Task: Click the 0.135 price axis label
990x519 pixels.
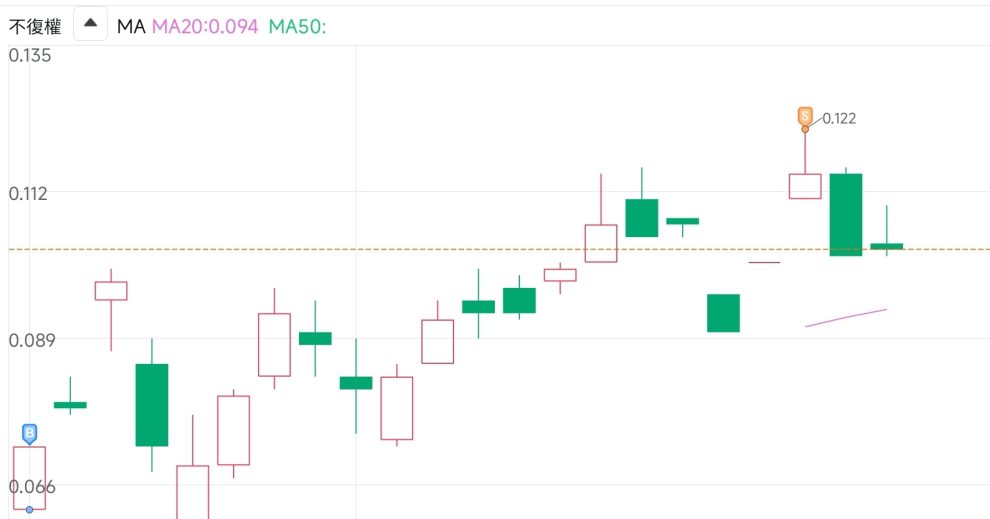Action: coord(30,55)
